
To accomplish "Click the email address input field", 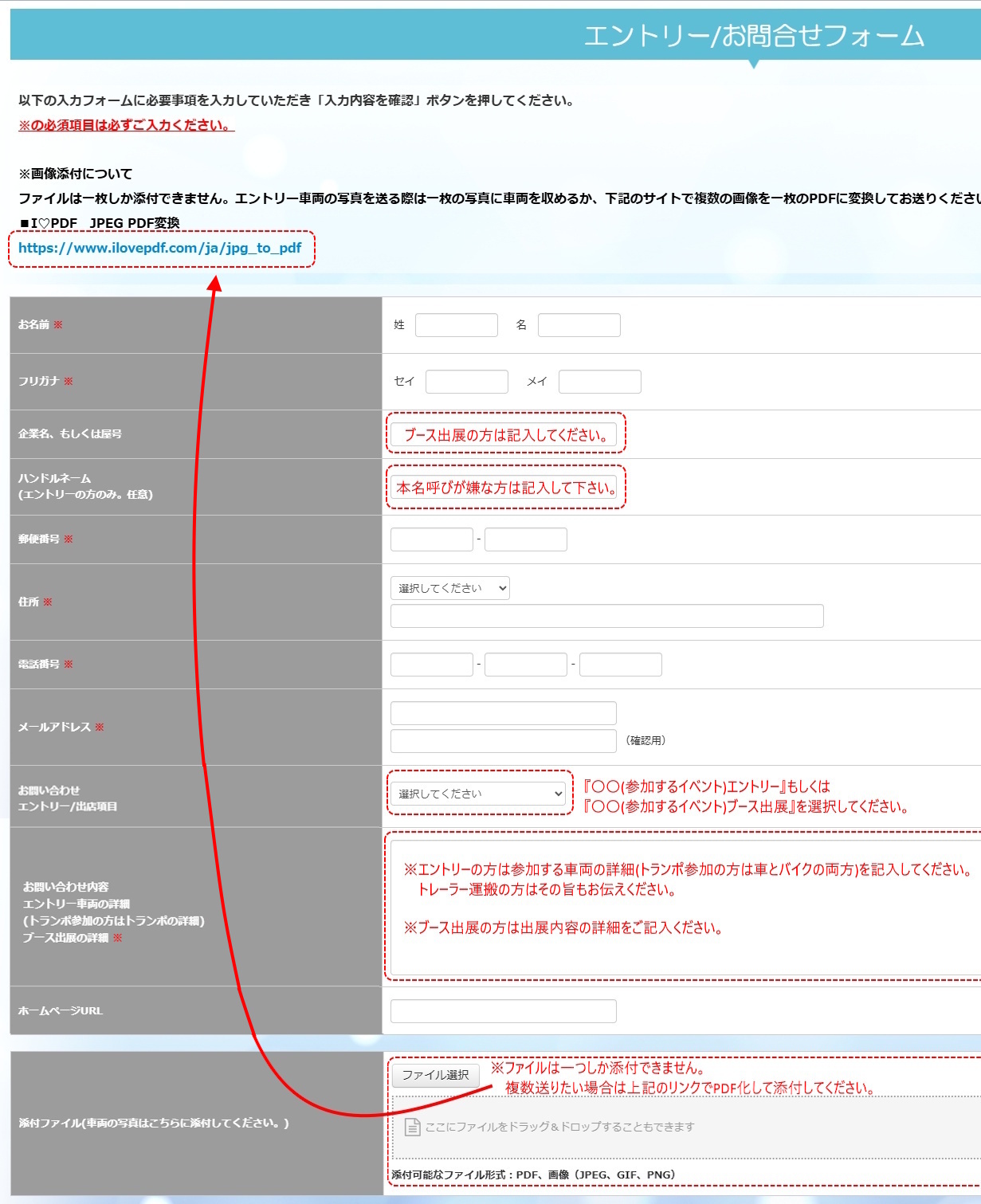I will 503,713.
